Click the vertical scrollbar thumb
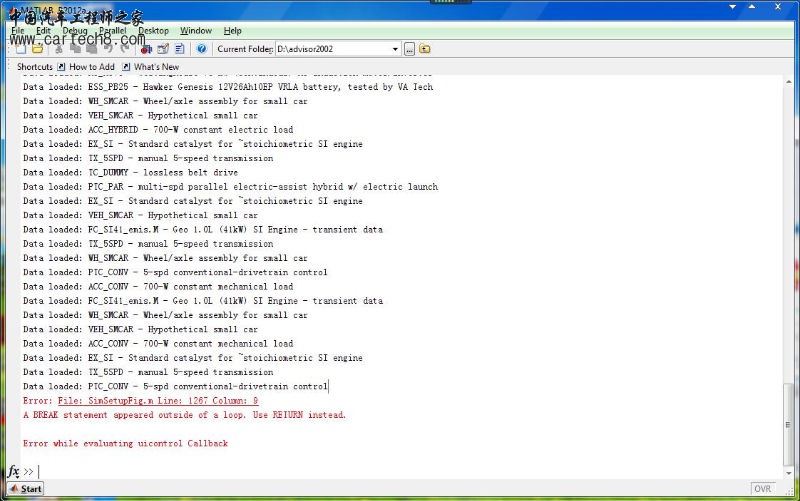The height and width of the screenshot is (501, 800). [789, 424]
